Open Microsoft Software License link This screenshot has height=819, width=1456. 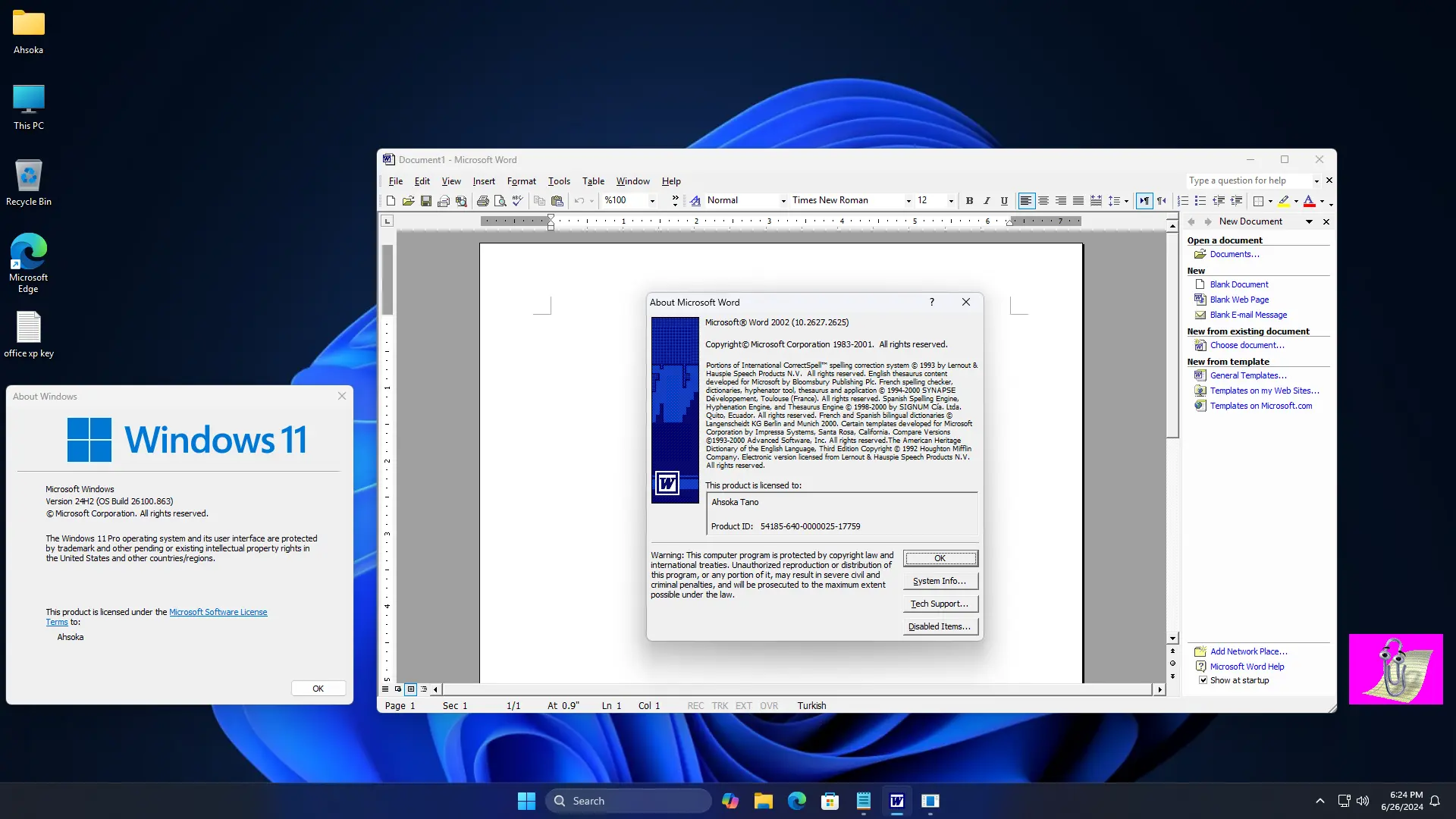point(218,612)
